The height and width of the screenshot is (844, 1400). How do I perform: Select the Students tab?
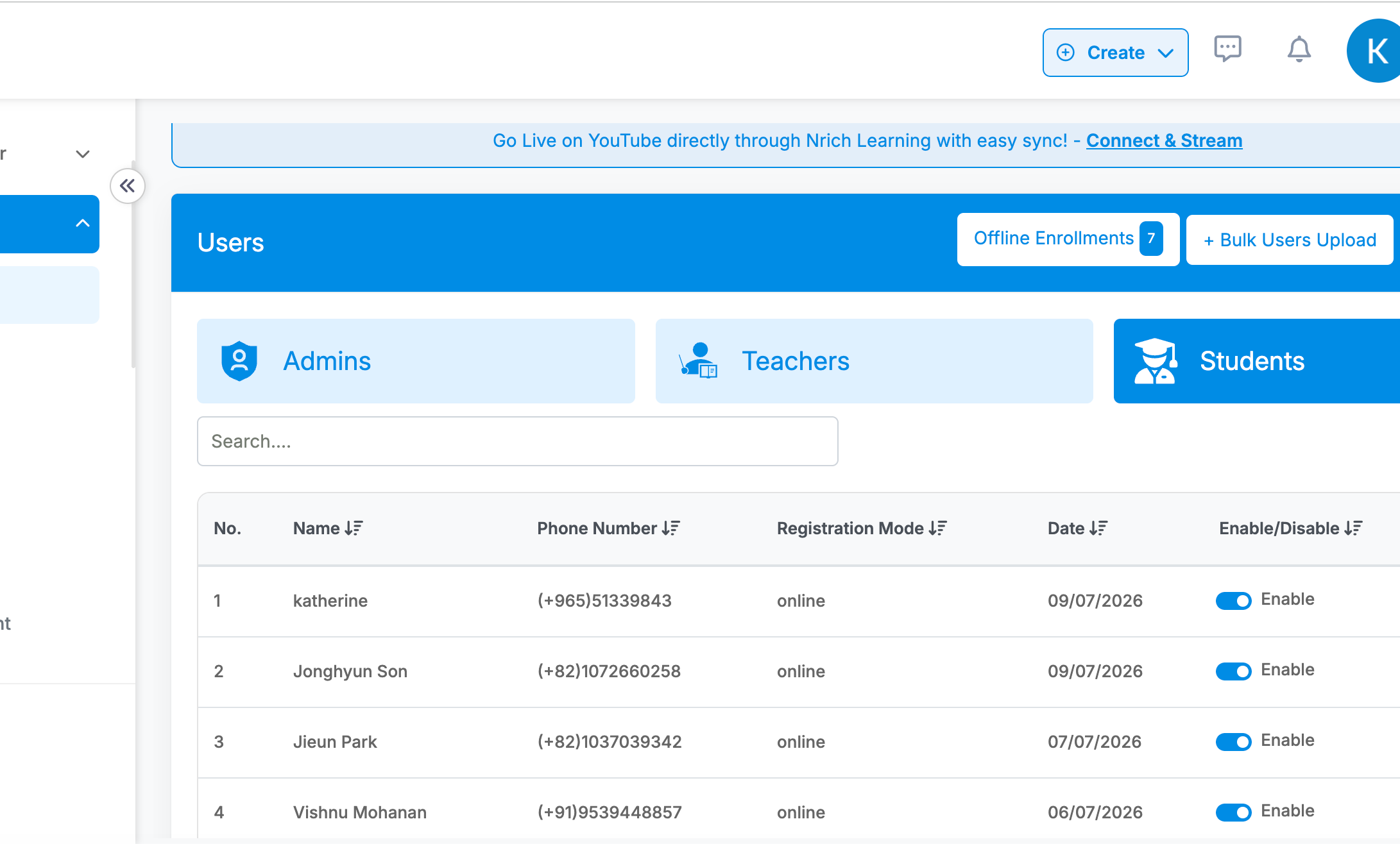(x=1256, y=361)
